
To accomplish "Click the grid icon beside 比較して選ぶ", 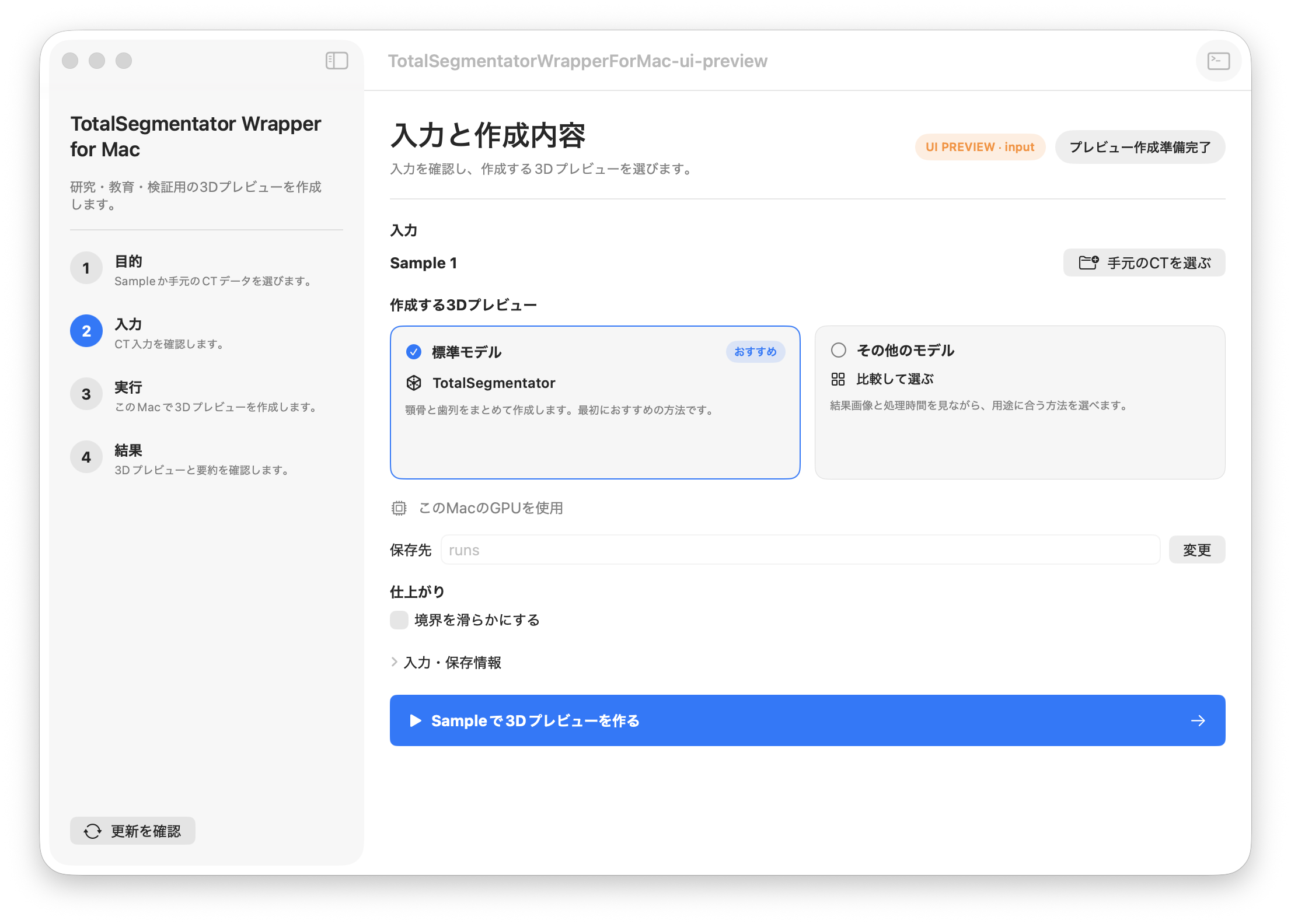I will [x=838, y=379].
